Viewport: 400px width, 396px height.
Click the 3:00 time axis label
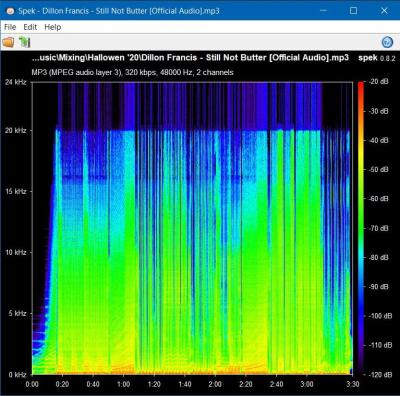tap(307, 384)
